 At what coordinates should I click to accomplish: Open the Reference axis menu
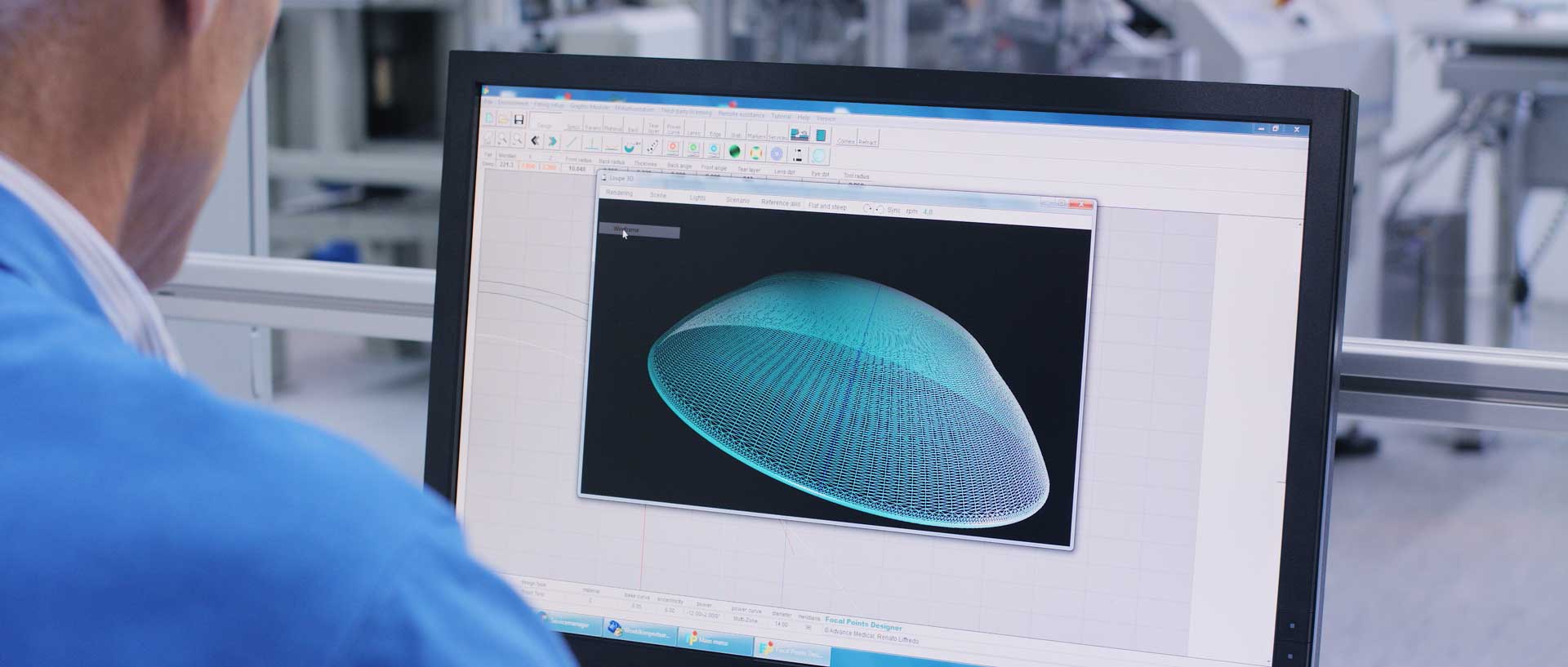781,202
